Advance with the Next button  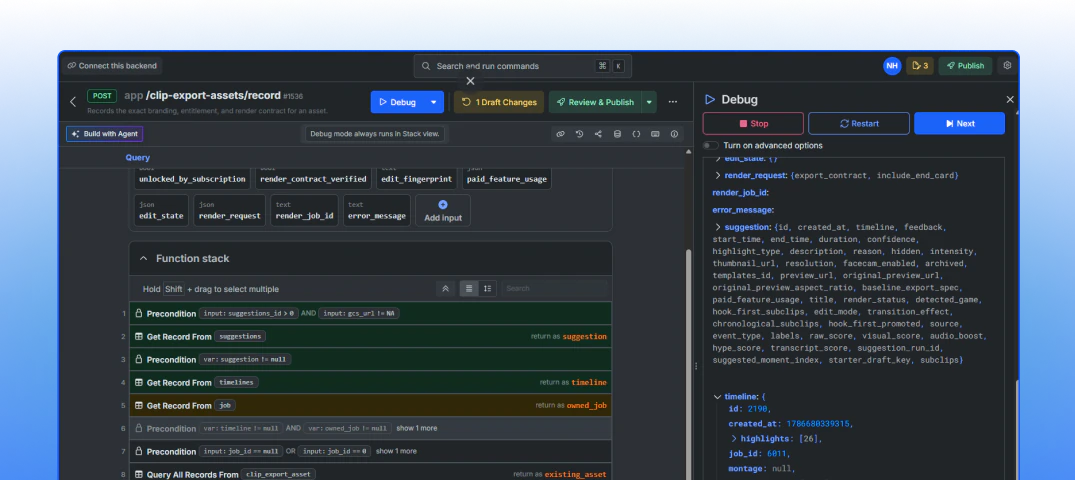959,123
